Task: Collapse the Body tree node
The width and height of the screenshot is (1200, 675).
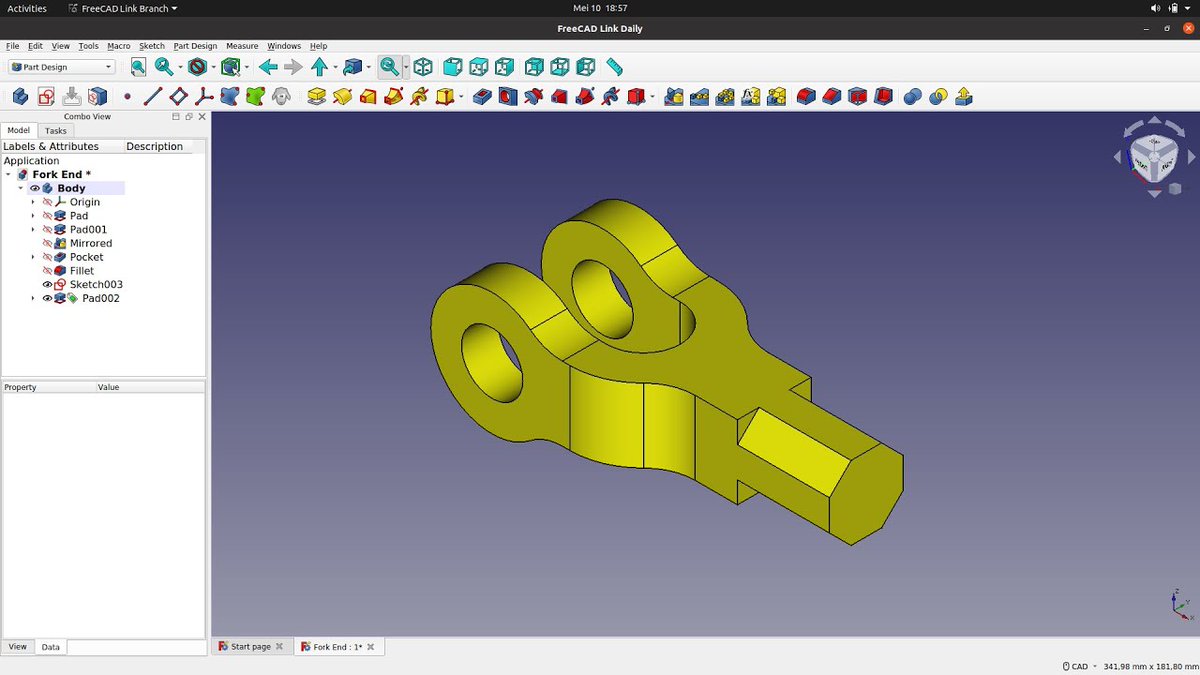Action: coord(20,188)
